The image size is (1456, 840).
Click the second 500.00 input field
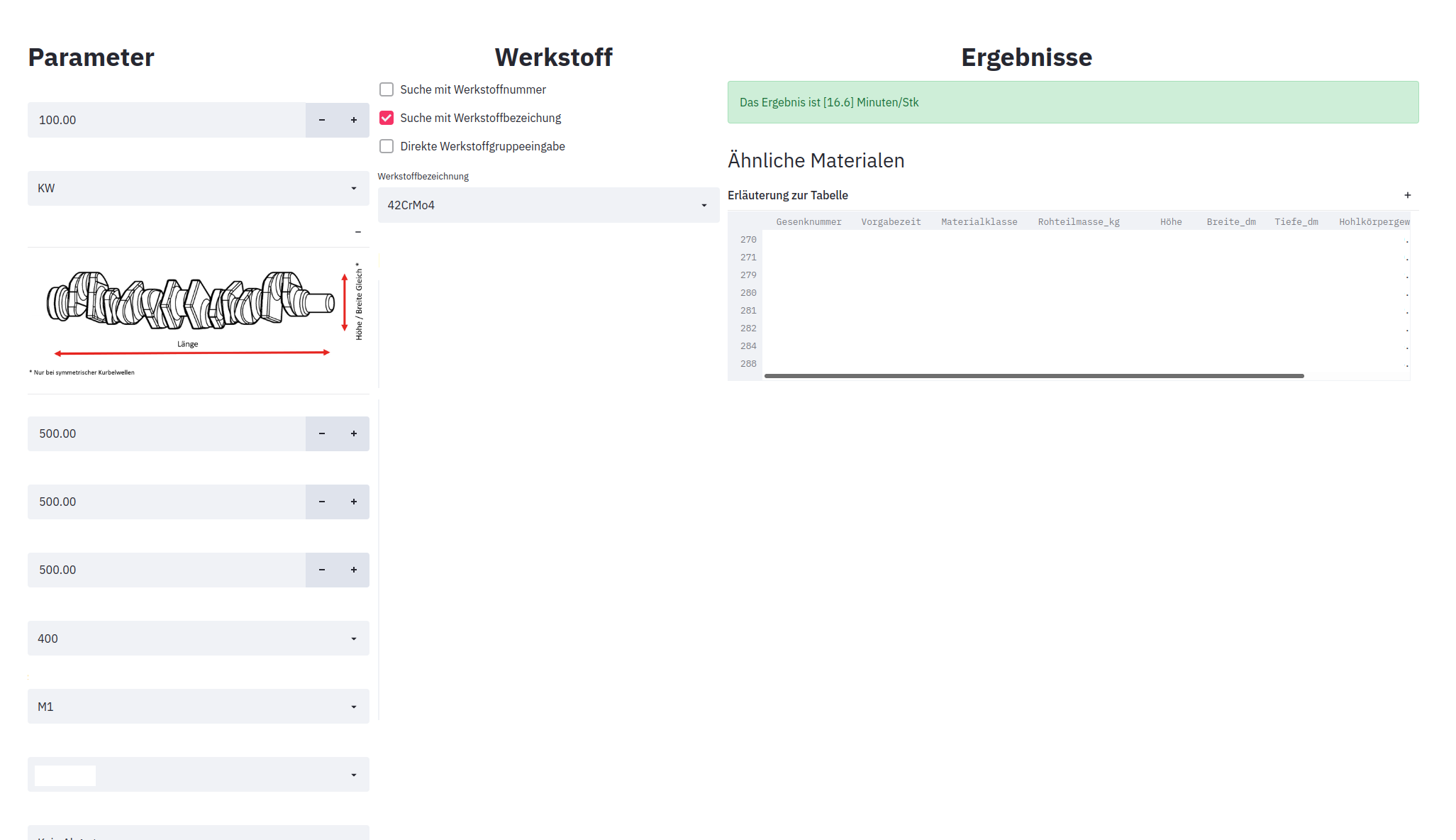(167, 502)
